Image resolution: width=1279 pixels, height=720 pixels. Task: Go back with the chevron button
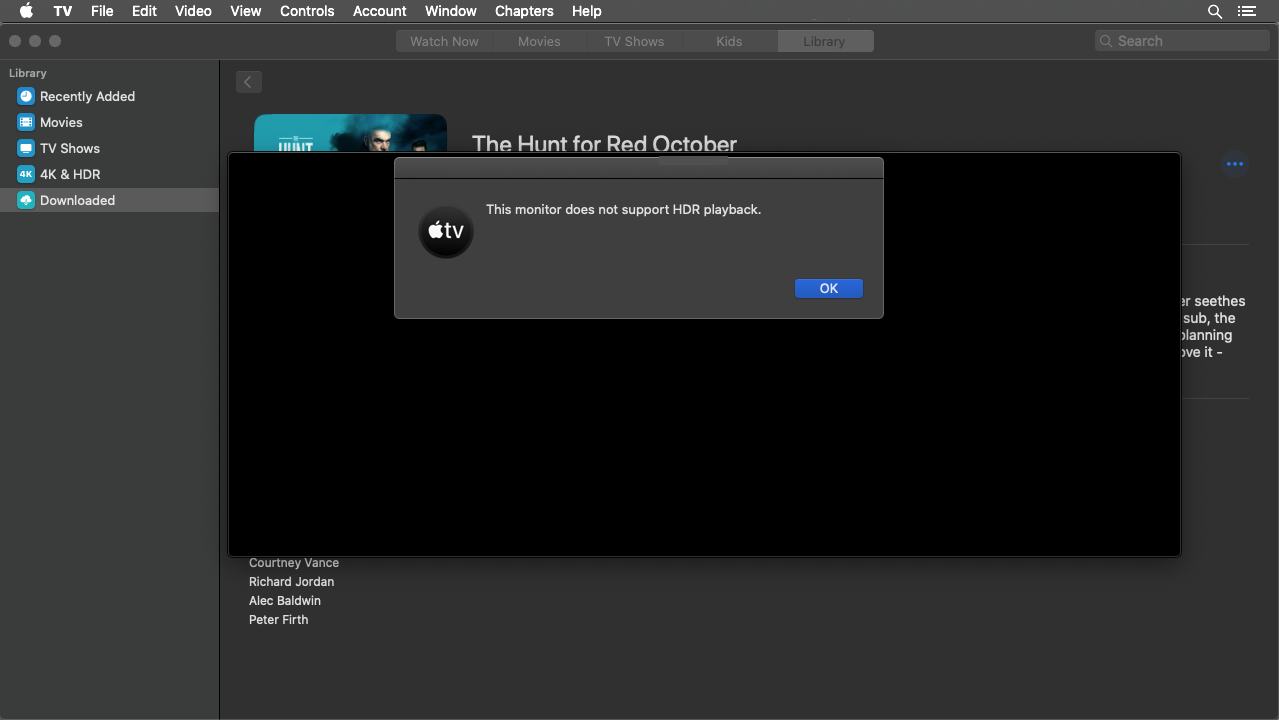coord(248,82)
